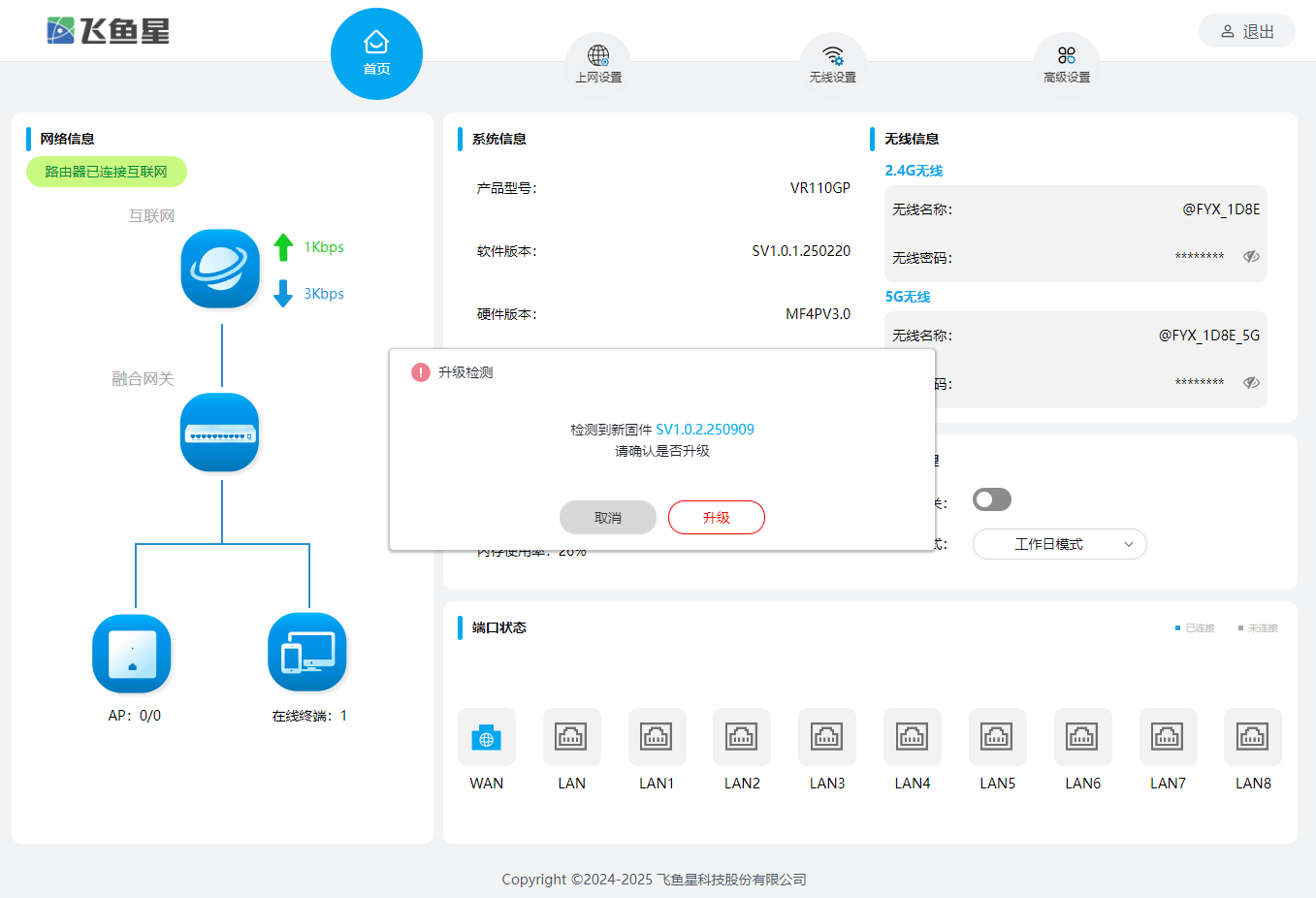Click the LAN8 port icon

click(x=1252, y=738)
